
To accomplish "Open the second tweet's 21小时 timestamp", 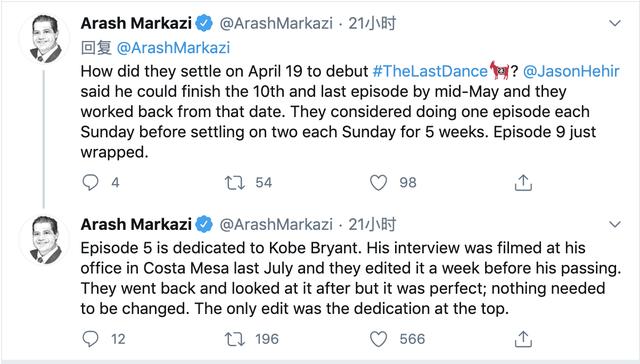I will [x=372, y=224].
